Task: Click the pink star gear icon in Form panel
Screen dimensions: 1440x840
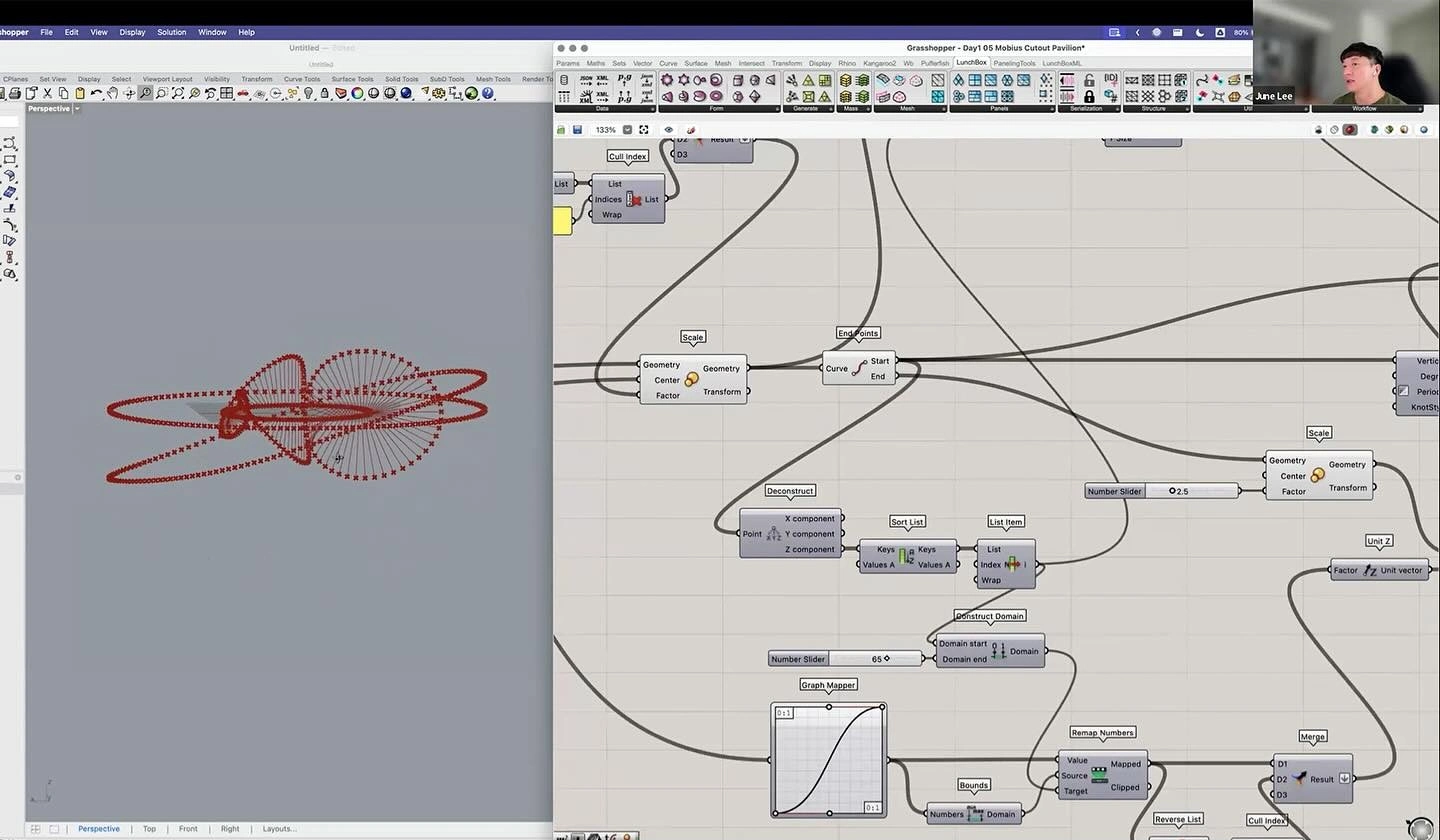Action: (x=667, y=80)
